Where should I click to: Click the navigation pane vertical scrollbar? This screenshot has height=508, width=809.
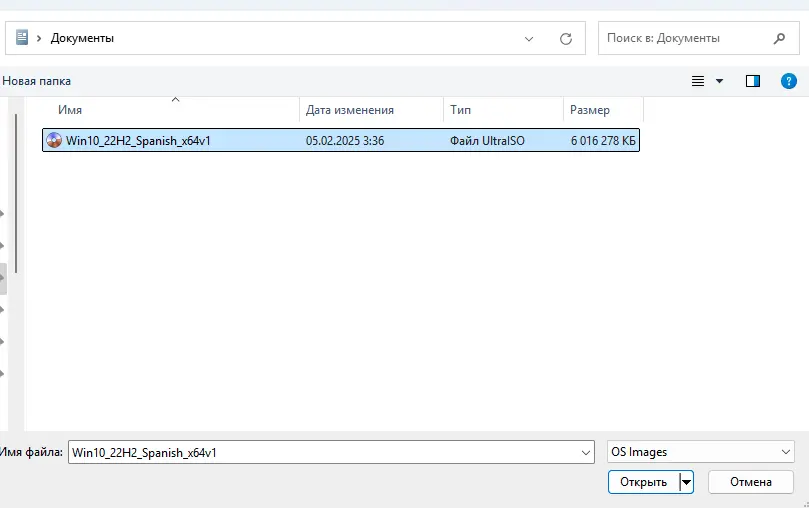pyautogui.click(x=17, y=193)
